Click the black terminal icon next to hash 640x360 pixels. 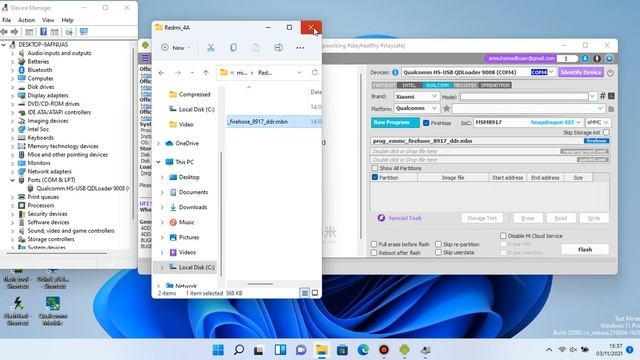pyautogui.click(x=611, y=96)
